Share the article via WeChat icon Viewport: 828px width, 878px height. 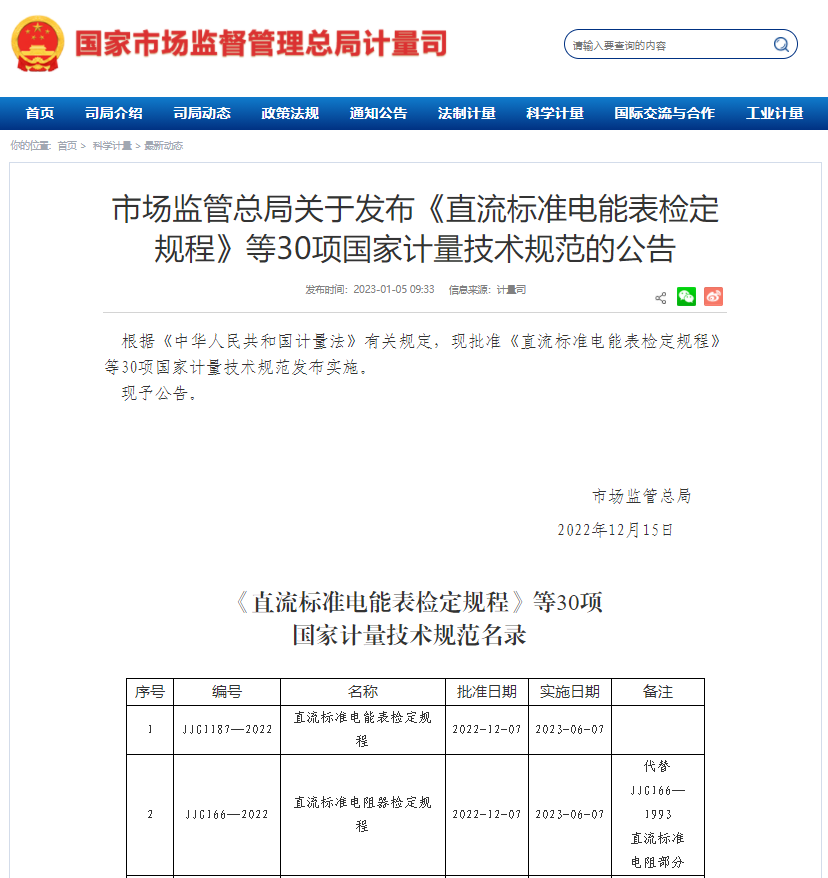coord(686,297)
